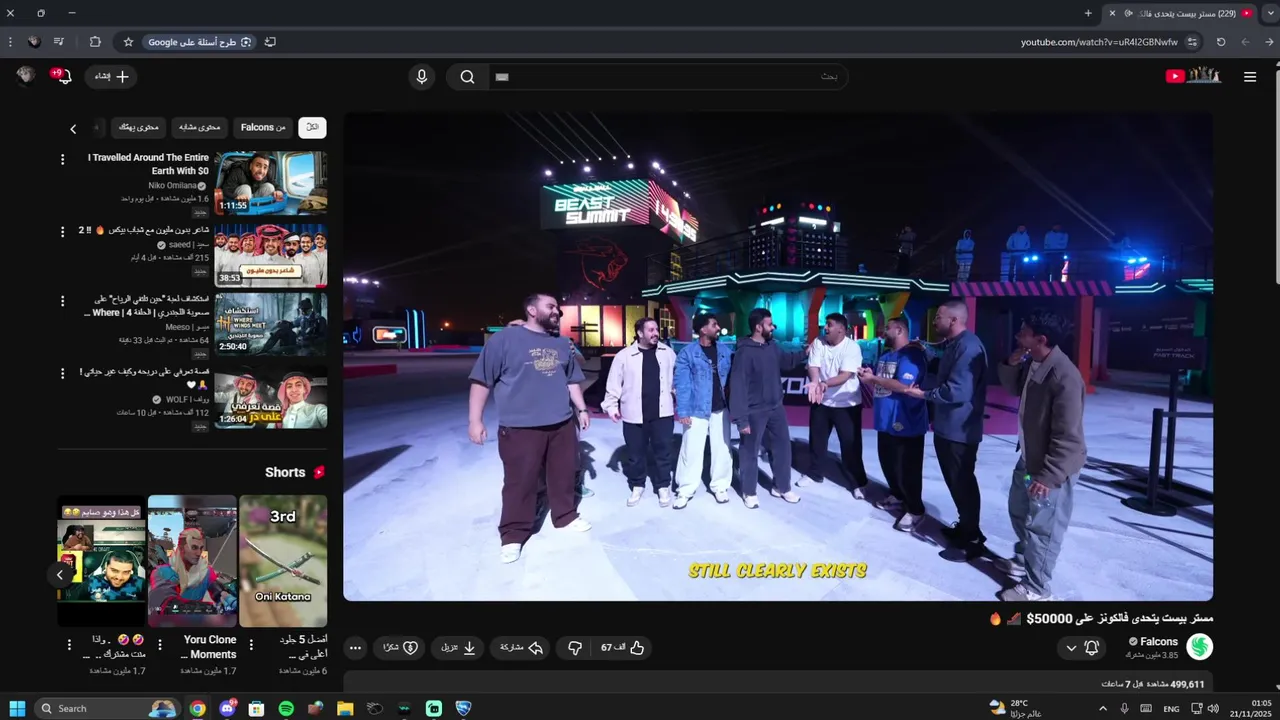Image resolution: width=1280 pixels, height=720 pixels.
Task: Bookmark this page with the star icon
Action: (128, 42)
